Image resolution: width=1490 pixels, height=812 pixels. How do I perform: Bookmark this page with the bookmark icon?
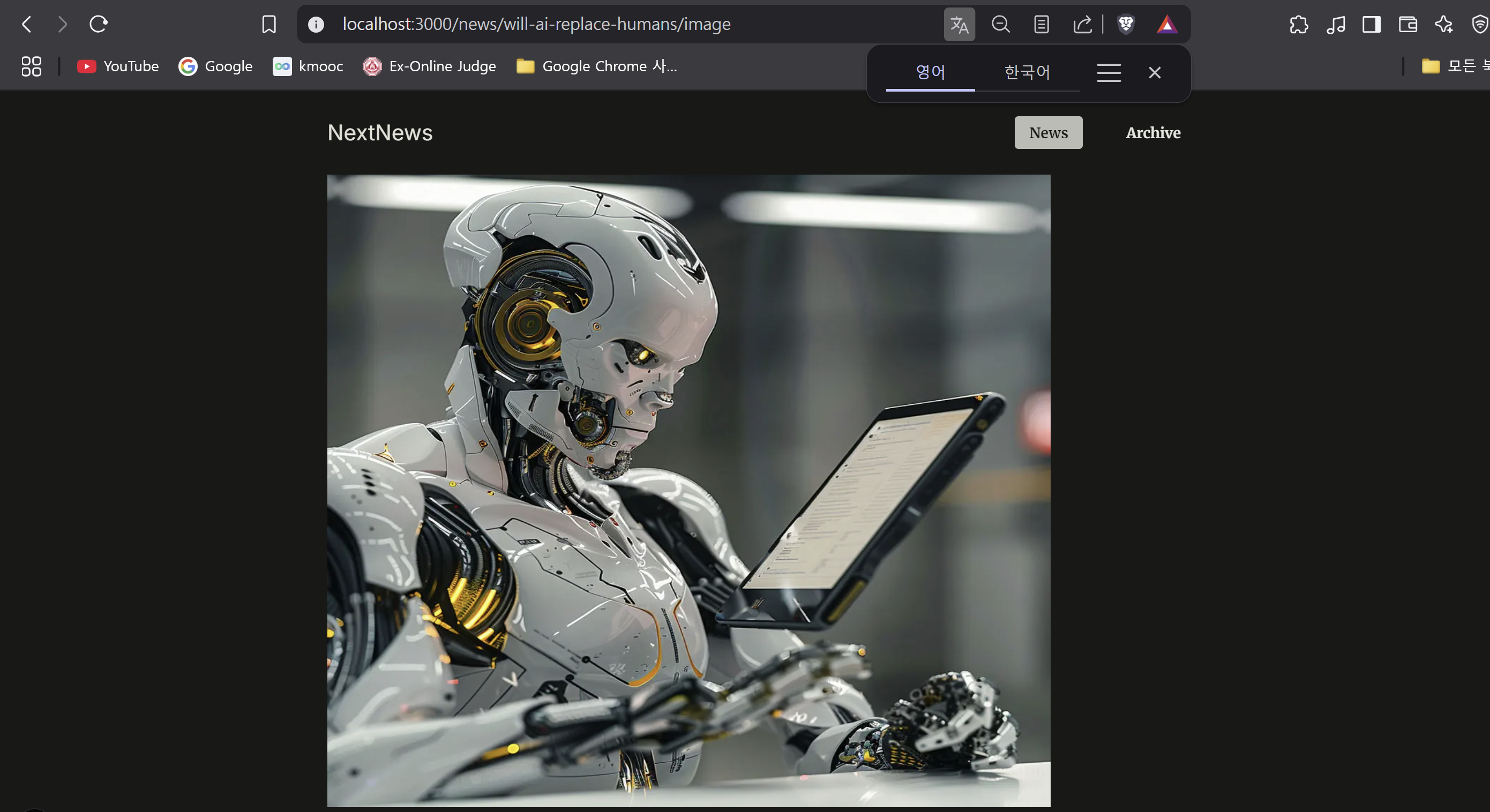(269, 24)
